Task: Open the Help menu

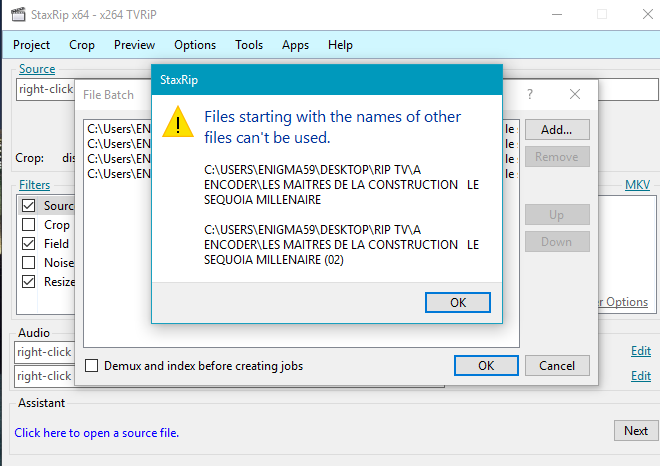Action: 340,45
